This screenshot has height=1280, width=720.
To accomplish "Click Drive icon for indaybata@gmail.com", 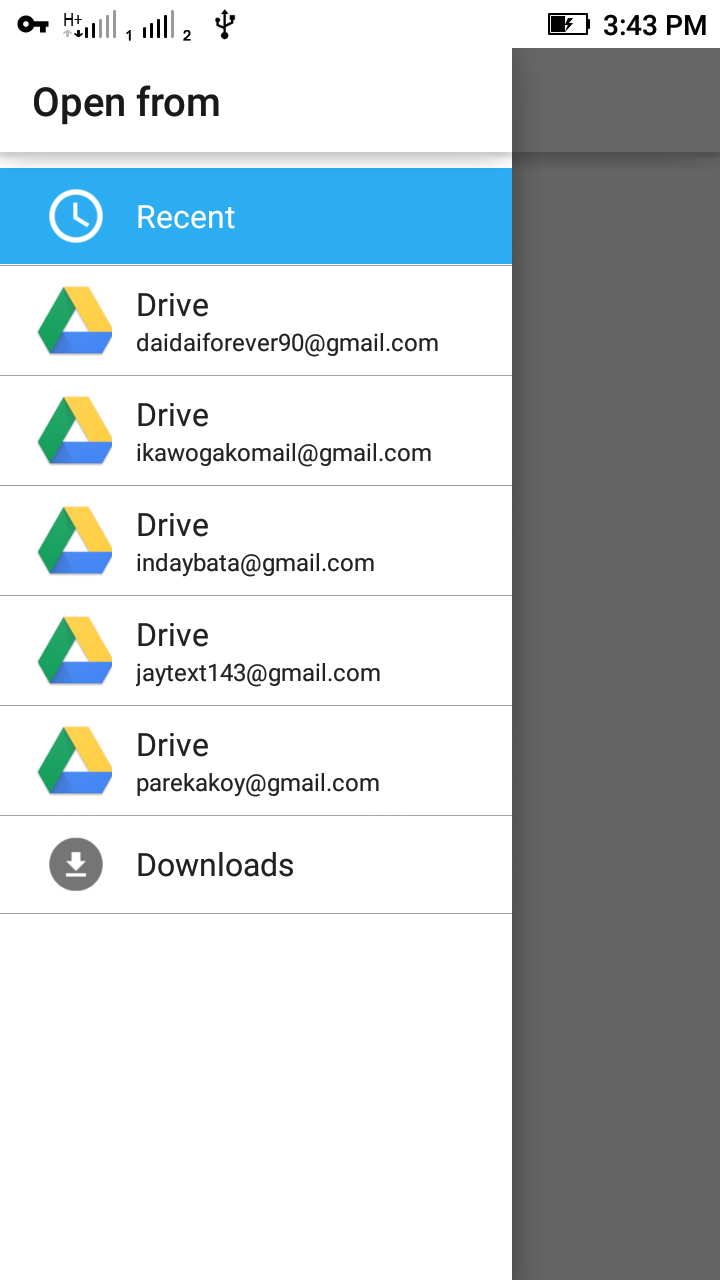I will click(x=75, y=541).
